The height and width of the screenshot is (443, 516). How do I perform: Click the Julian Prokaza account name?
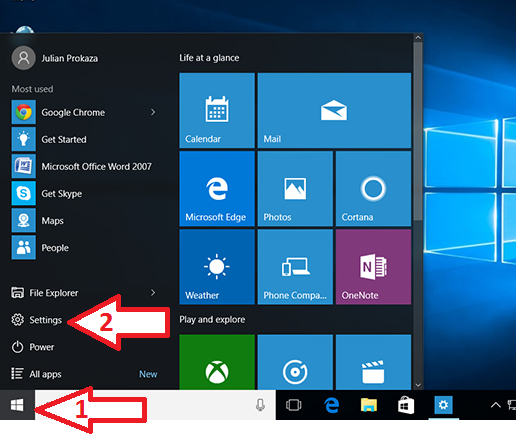[x=70, y=58]
